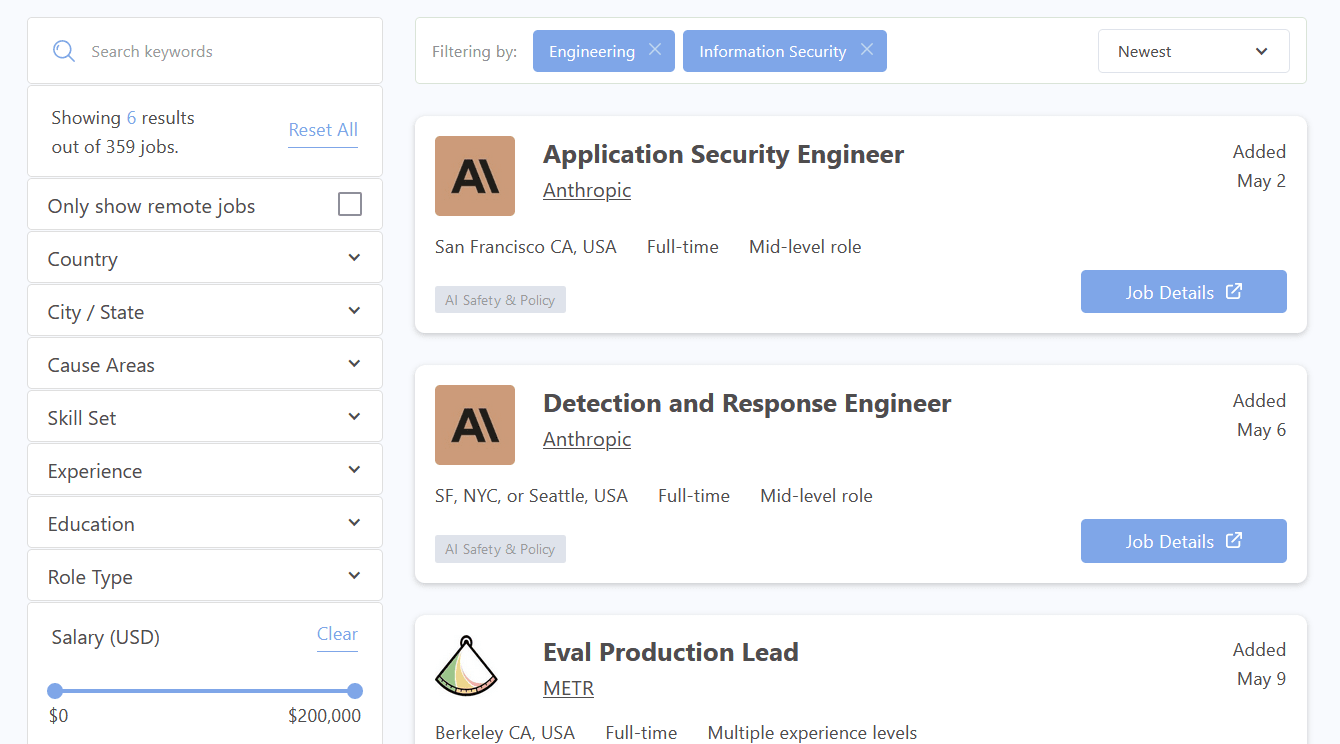This screenshot has height=744, width=1340.
Task: Open Job Details for Detection and Response Engineer
Action: pyautogui.click(x=1183, y=541)
